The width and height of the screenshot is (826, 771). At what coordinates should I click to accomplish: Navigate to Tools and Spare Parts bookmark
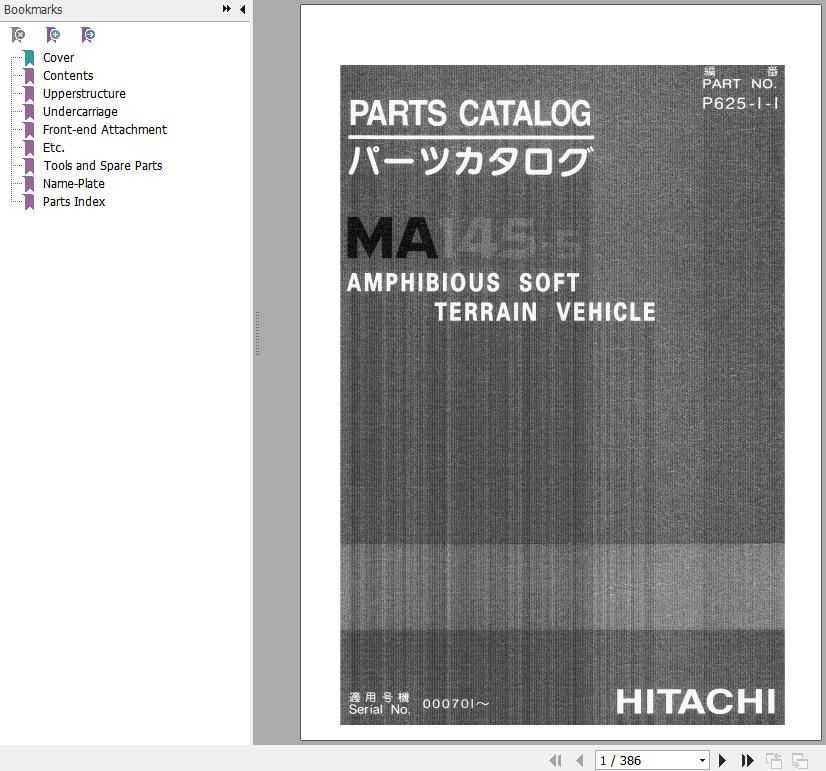coord(103,165)
